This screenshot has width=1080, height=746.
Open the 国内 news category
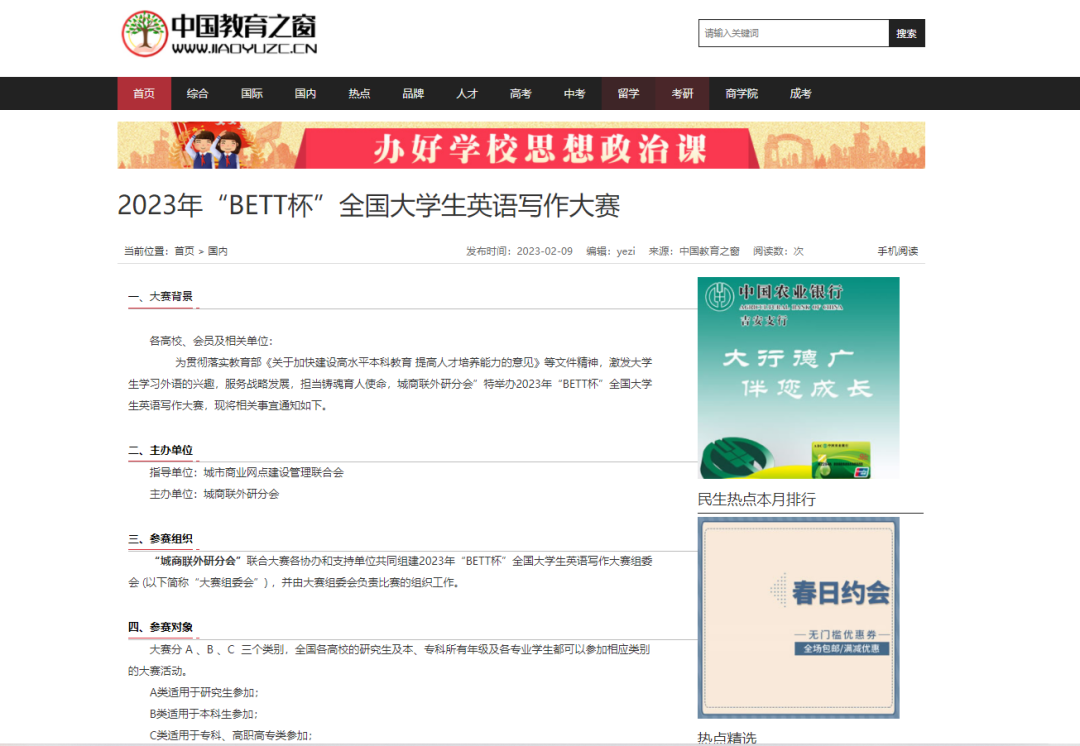[305, 93]
